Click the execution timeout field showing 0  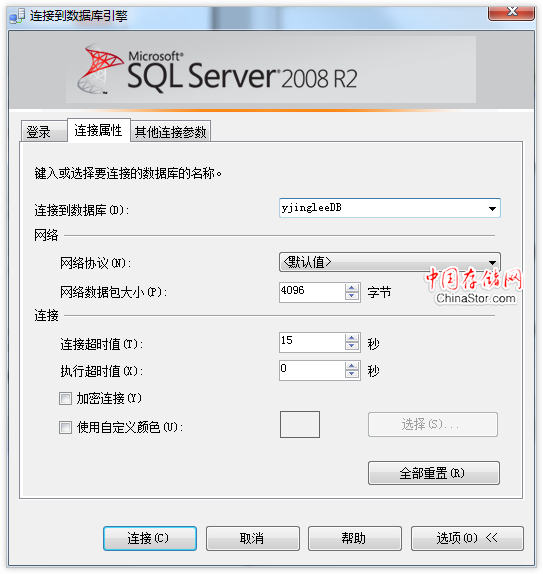tap(312, 370)
